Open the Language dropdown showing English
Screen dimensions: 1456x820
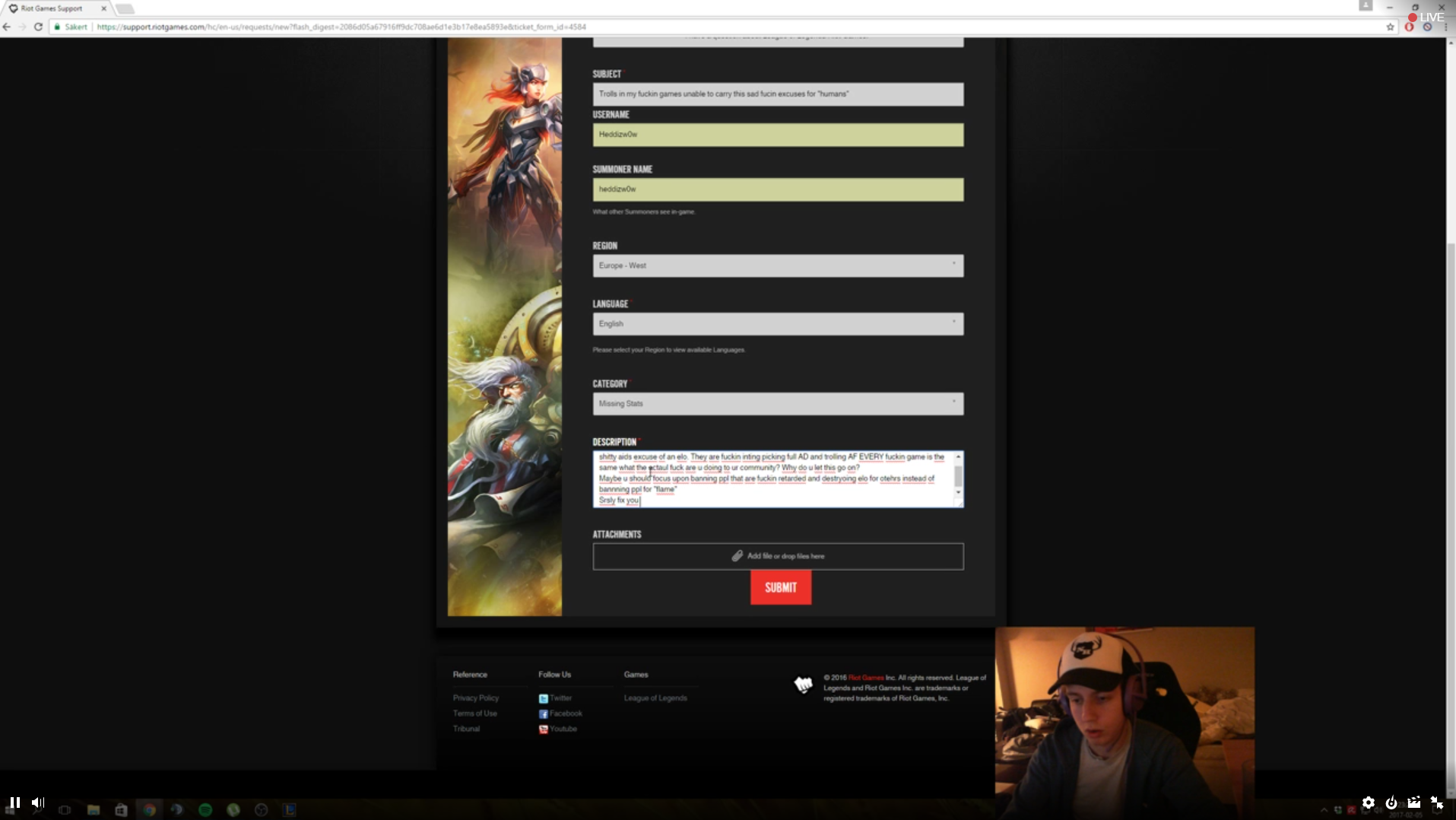pos(778,324)
